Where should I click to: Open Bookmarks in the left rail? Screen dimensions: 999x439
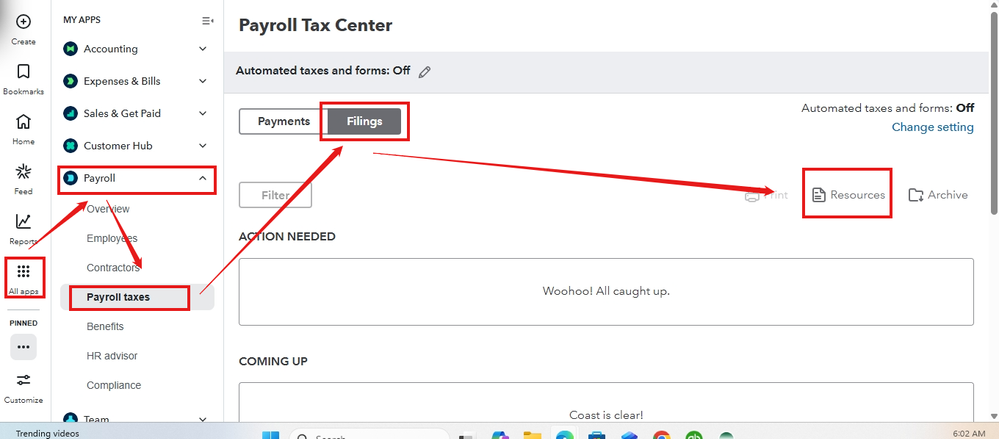[x=23, y=71]
